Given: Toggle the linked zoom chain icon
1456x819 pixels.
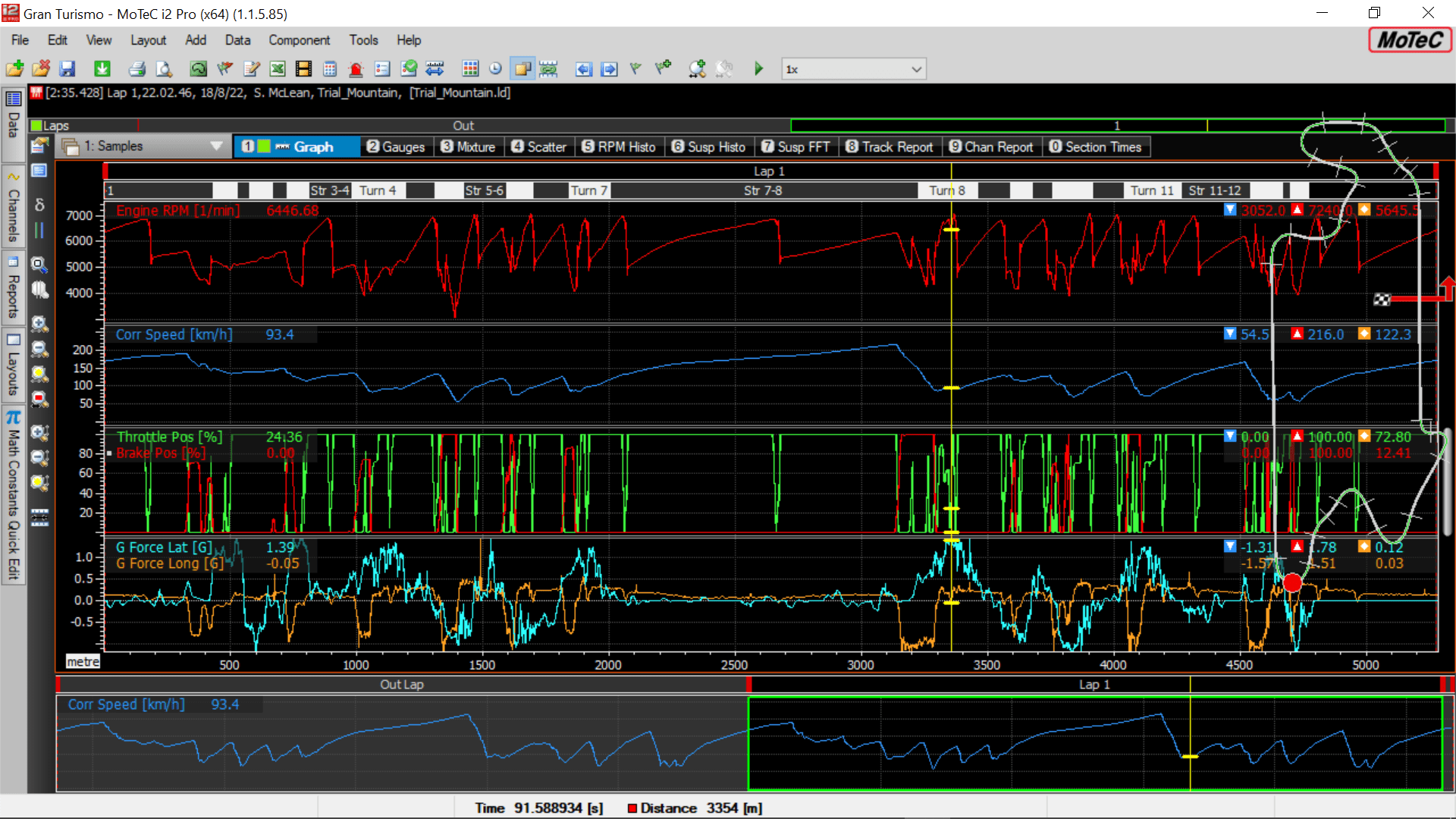Looking at the screenshot, I should (548, 69).
